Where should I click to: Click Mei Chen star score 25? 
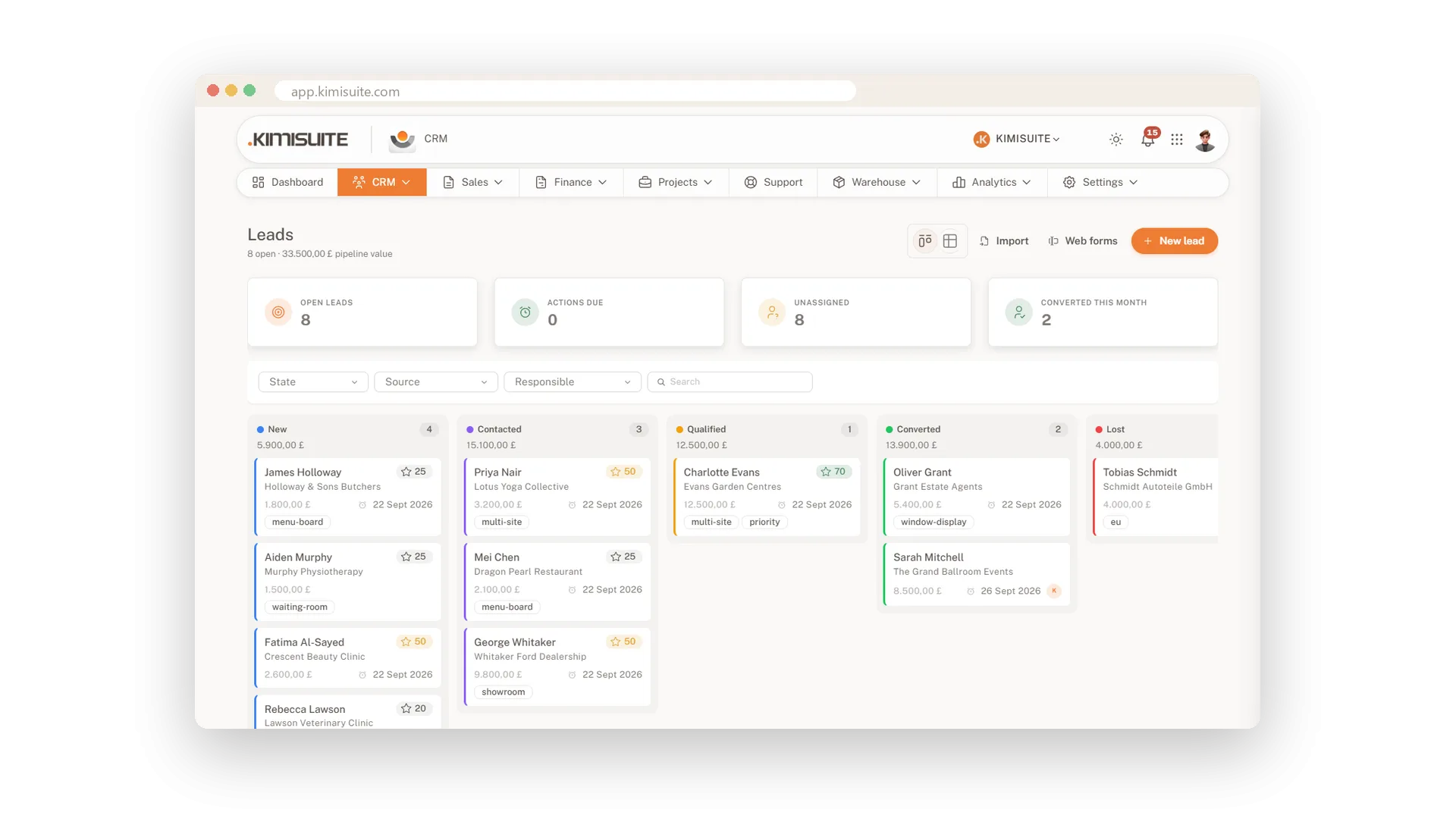[x=623, y=557]
